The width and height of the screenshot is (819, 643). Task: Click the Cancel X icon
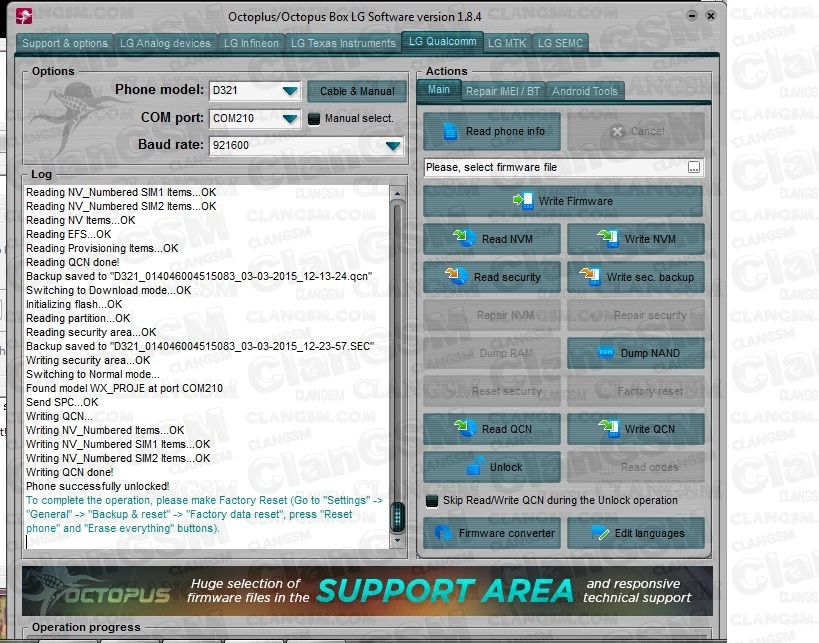617,131
